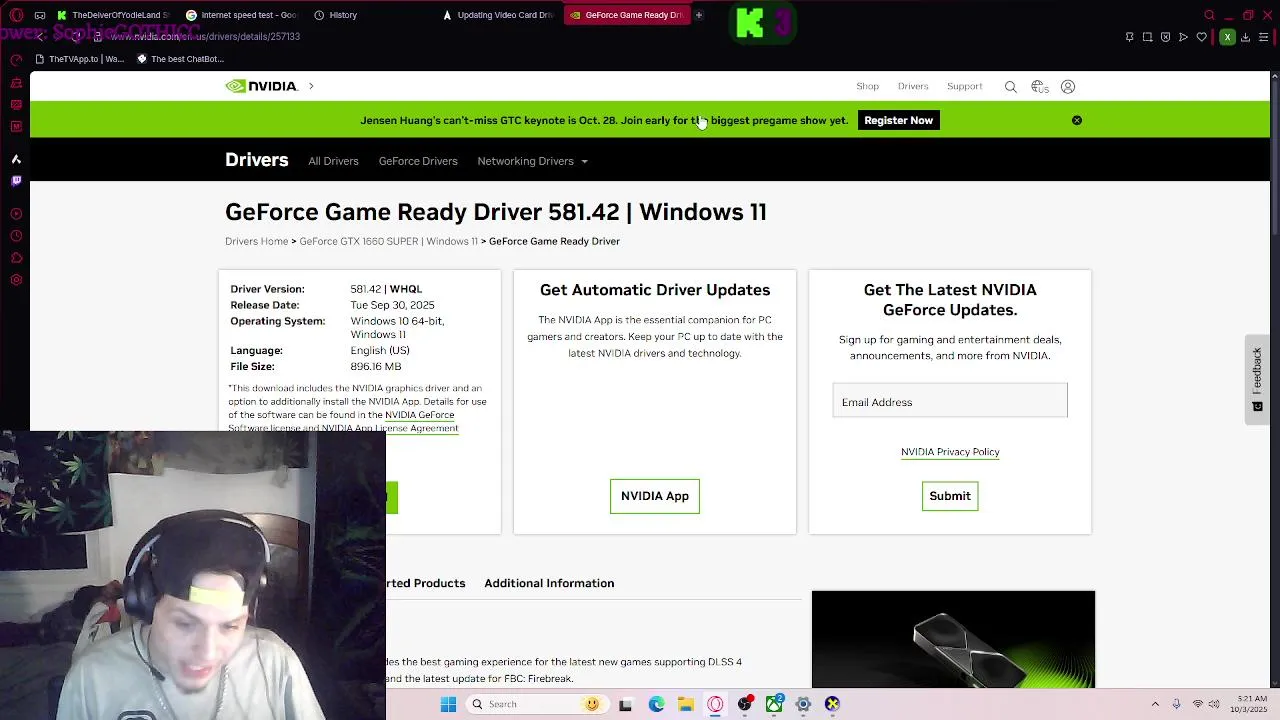The image size is (1280, 720).
Task: Click the Feedback side tab
Action: (1257, 379)
